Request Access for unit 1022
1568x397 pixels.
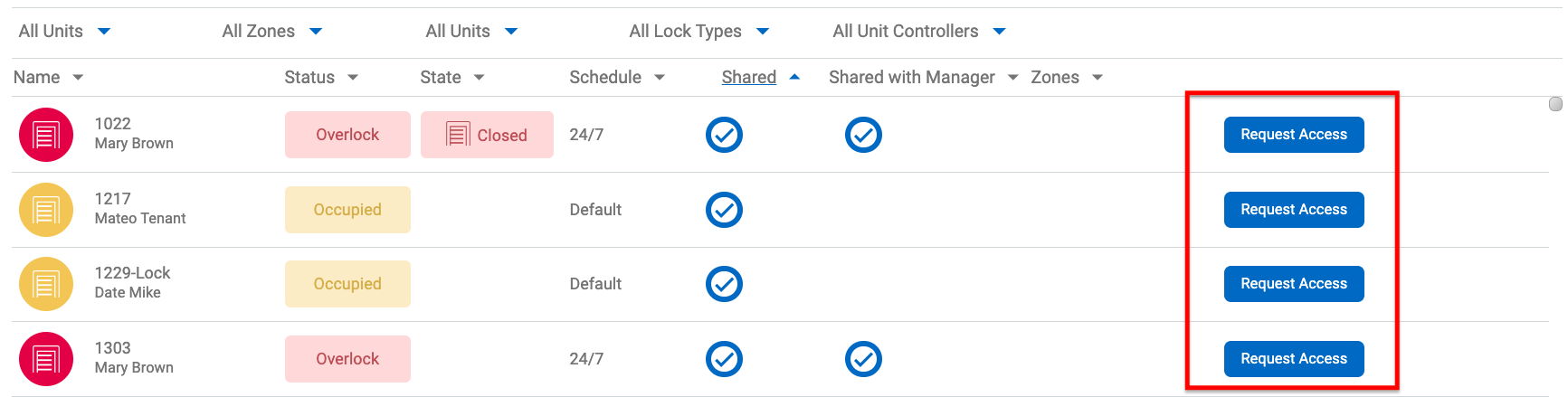point(1294,135)
